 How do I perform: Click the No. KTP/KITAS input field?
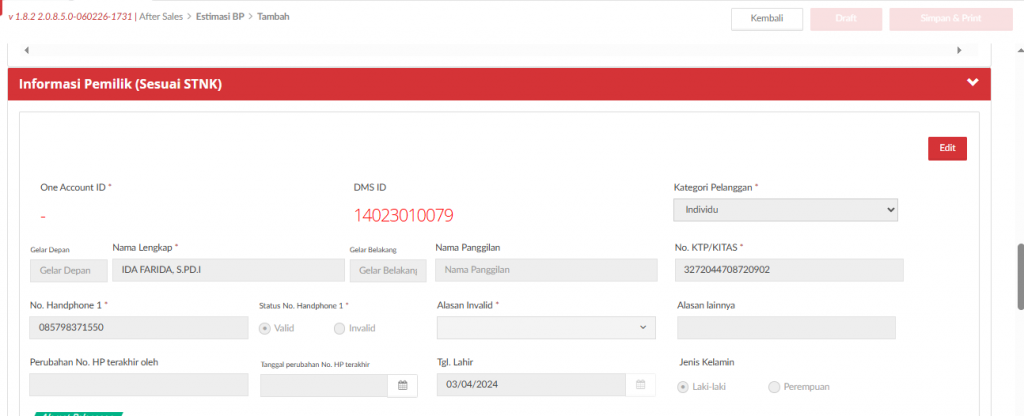789,270
